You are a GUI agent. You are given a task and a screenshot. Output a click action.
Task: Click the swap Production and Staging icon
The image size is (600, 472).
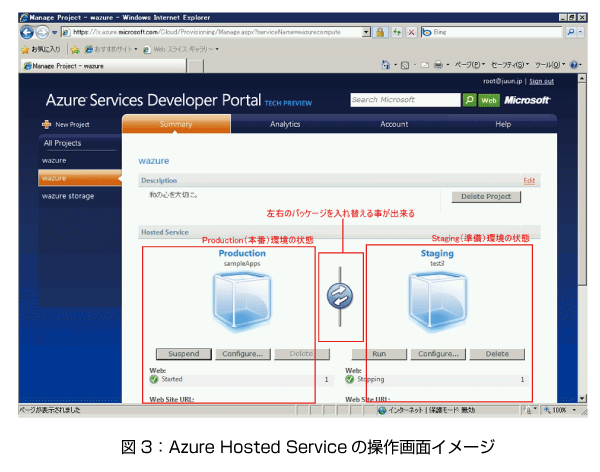coord(340,296)
